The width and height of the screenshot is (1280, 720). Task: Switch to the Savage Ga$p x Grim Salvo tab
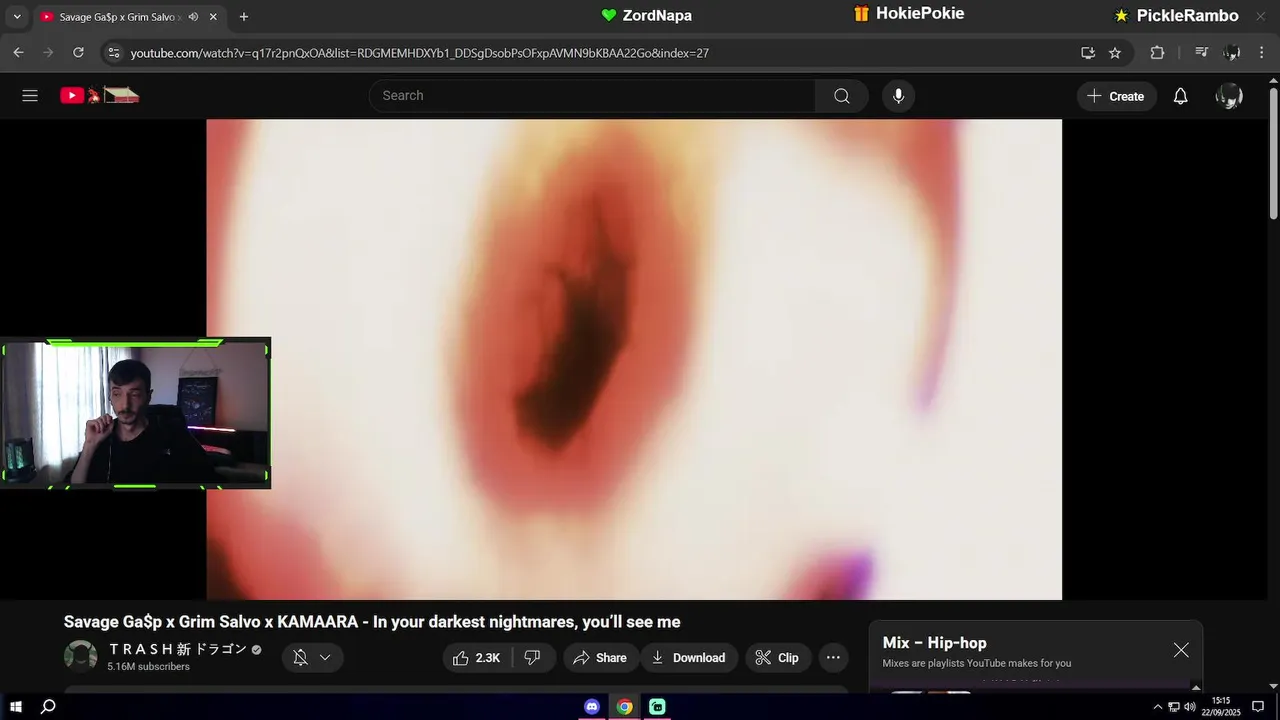(x=118, y=17)
